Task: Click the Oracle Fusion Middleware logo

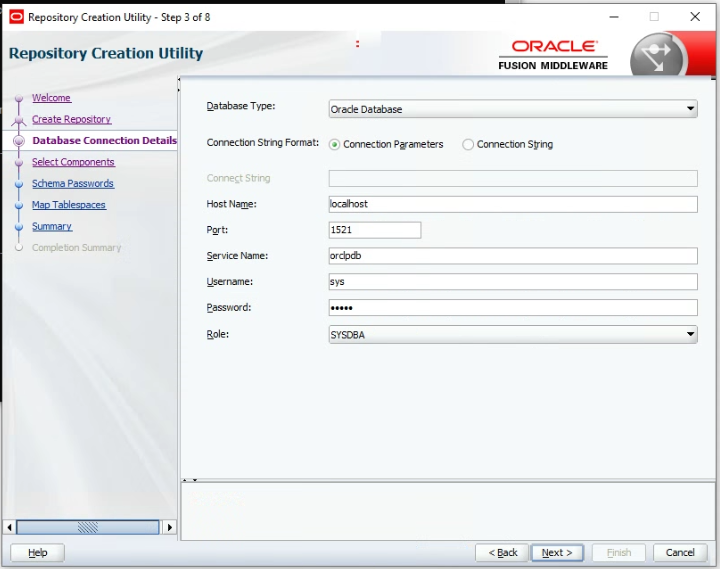Action: (x=553, y=55)
